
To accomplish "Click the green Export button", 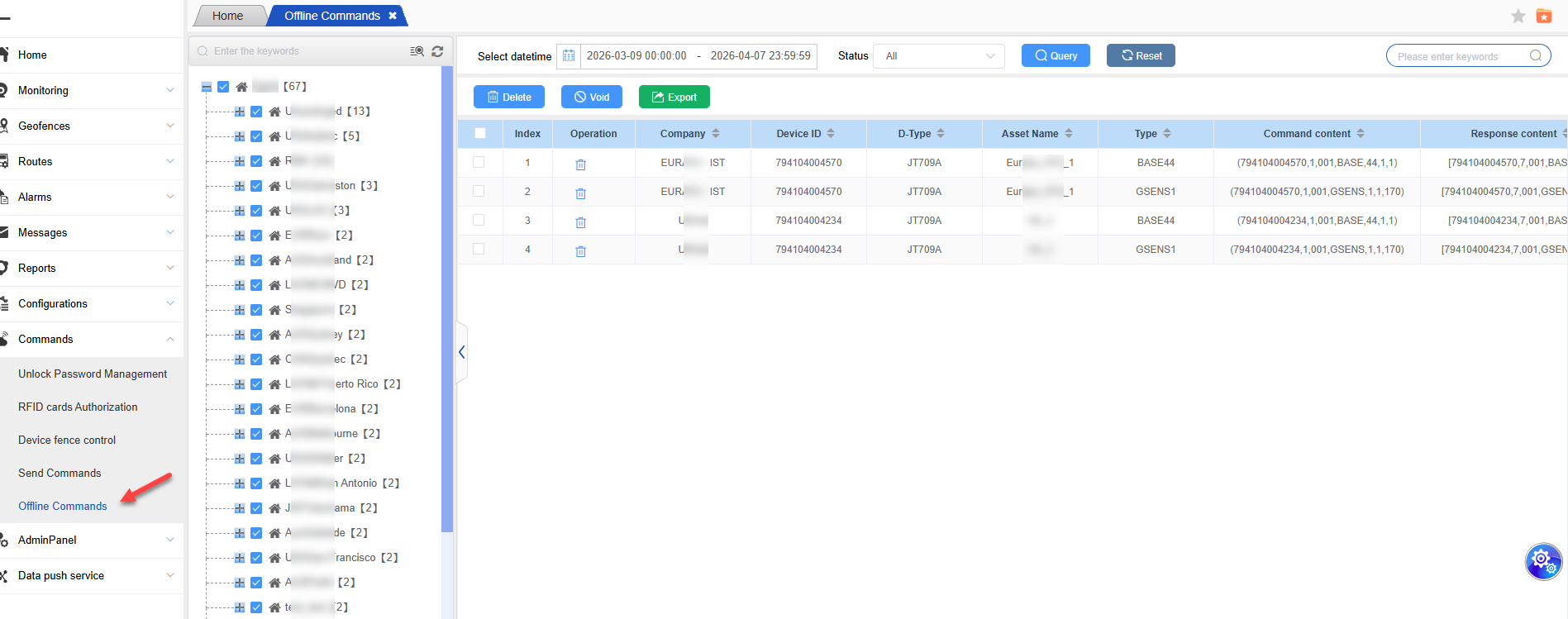I will [674, 97].
